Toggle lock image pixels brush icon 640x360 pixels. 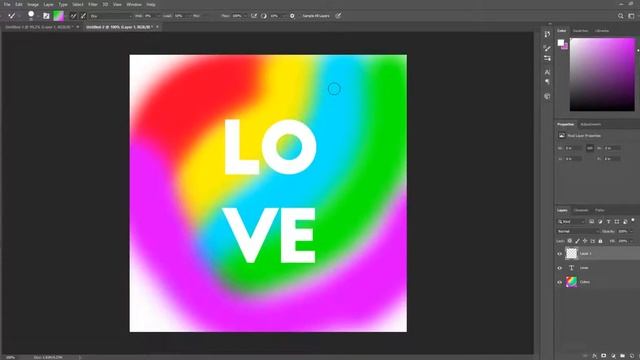coord(577,241)
